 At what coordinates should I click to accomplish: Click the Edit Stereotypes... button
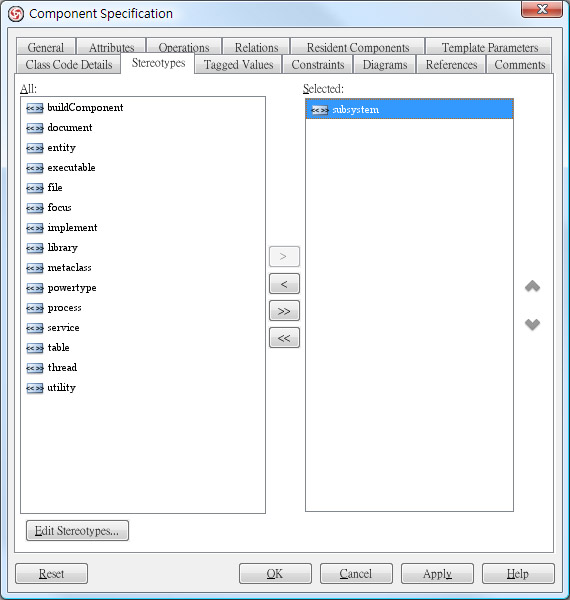pyautogui.click(x=77, y=531)
